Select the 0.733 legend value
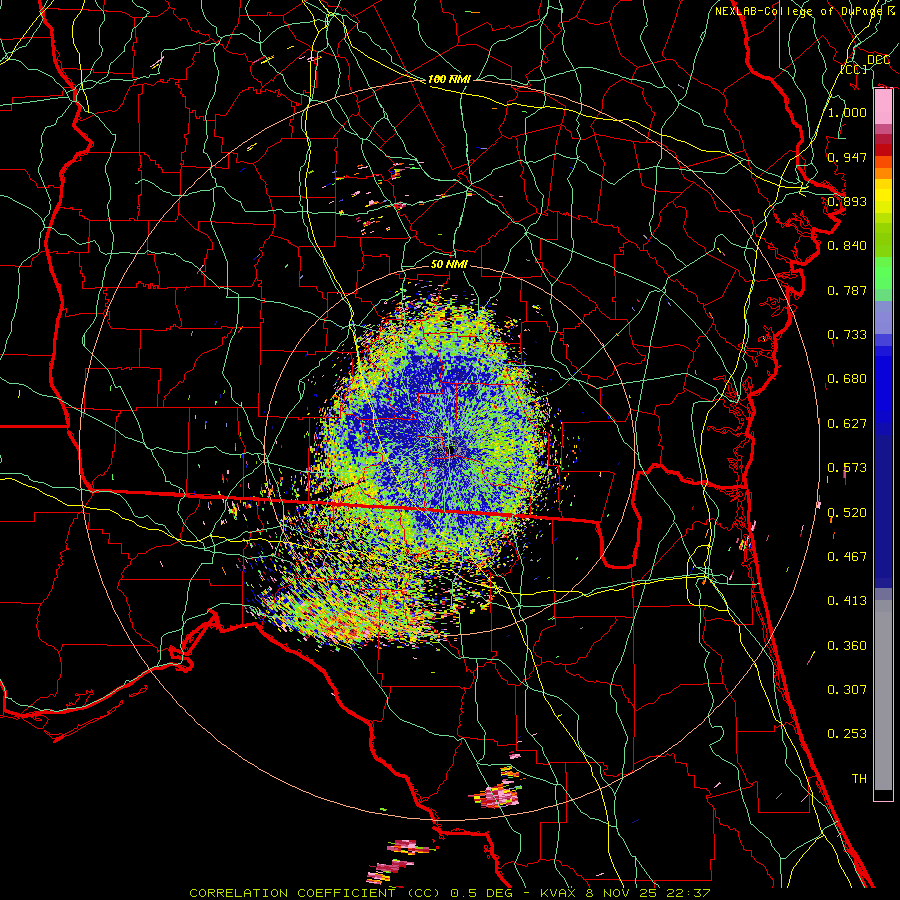The height and width of the screenshot is (900, 900). [847, 335]
